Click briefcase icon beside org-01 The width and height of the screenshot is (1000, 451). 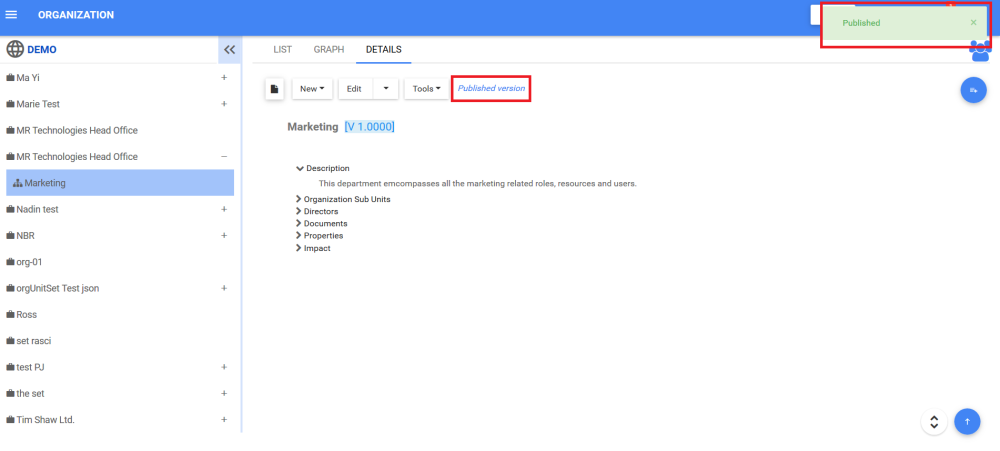(x=10, y=262)
